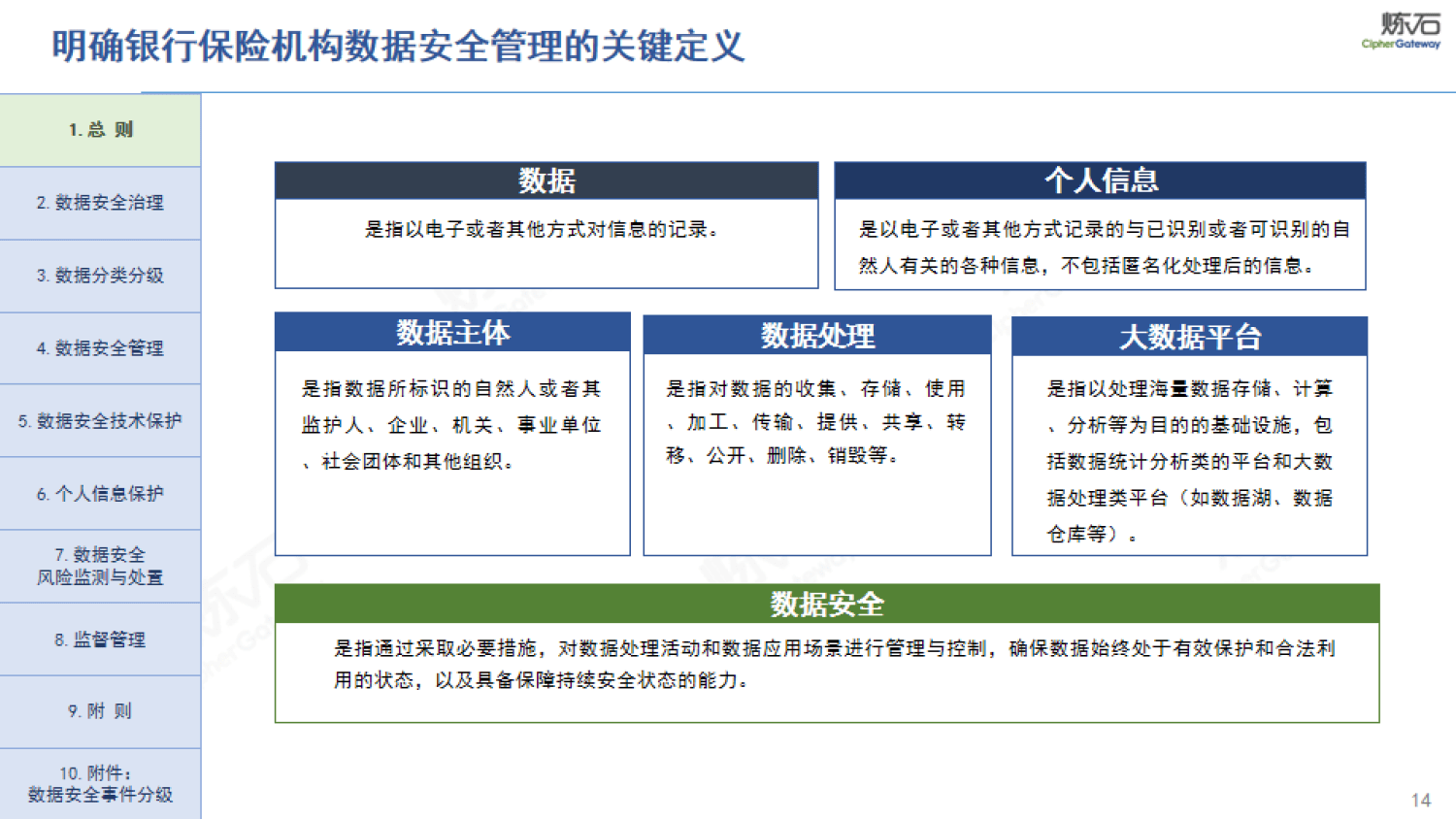Expand the 10. 附件：数据安全事件分级 section
The width and height of the screenshot is (1456, 819).
coord(100,782)
